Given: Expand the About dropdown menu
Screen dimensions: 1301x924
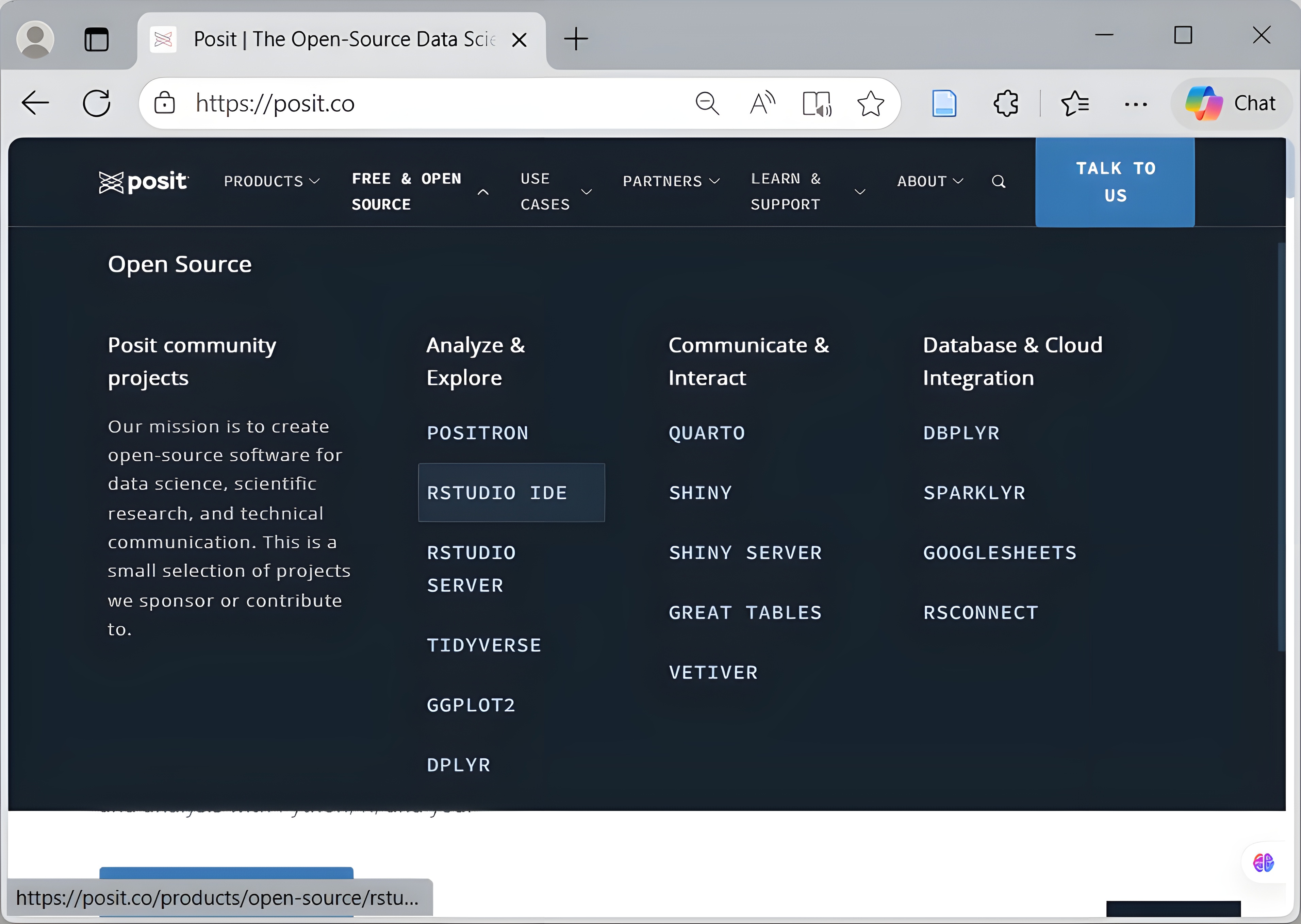Looking at the screenshot, I should [x=929, y=182].
